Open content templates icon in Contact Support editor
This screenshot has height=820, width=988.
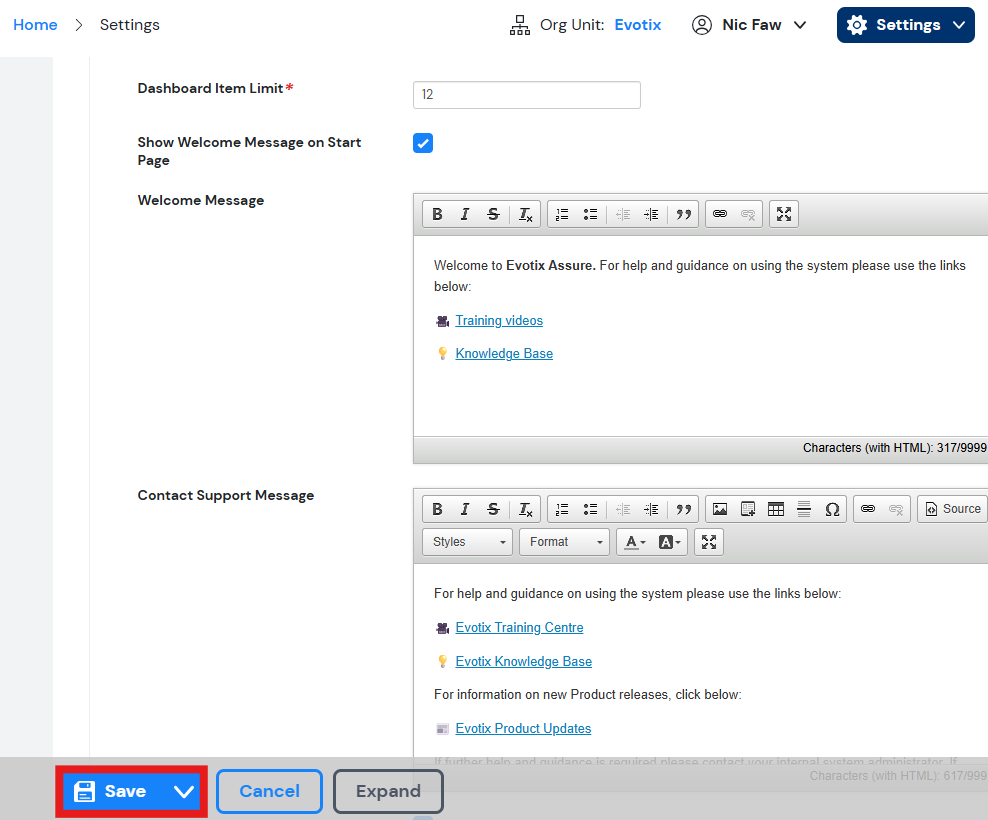(748, 509)
